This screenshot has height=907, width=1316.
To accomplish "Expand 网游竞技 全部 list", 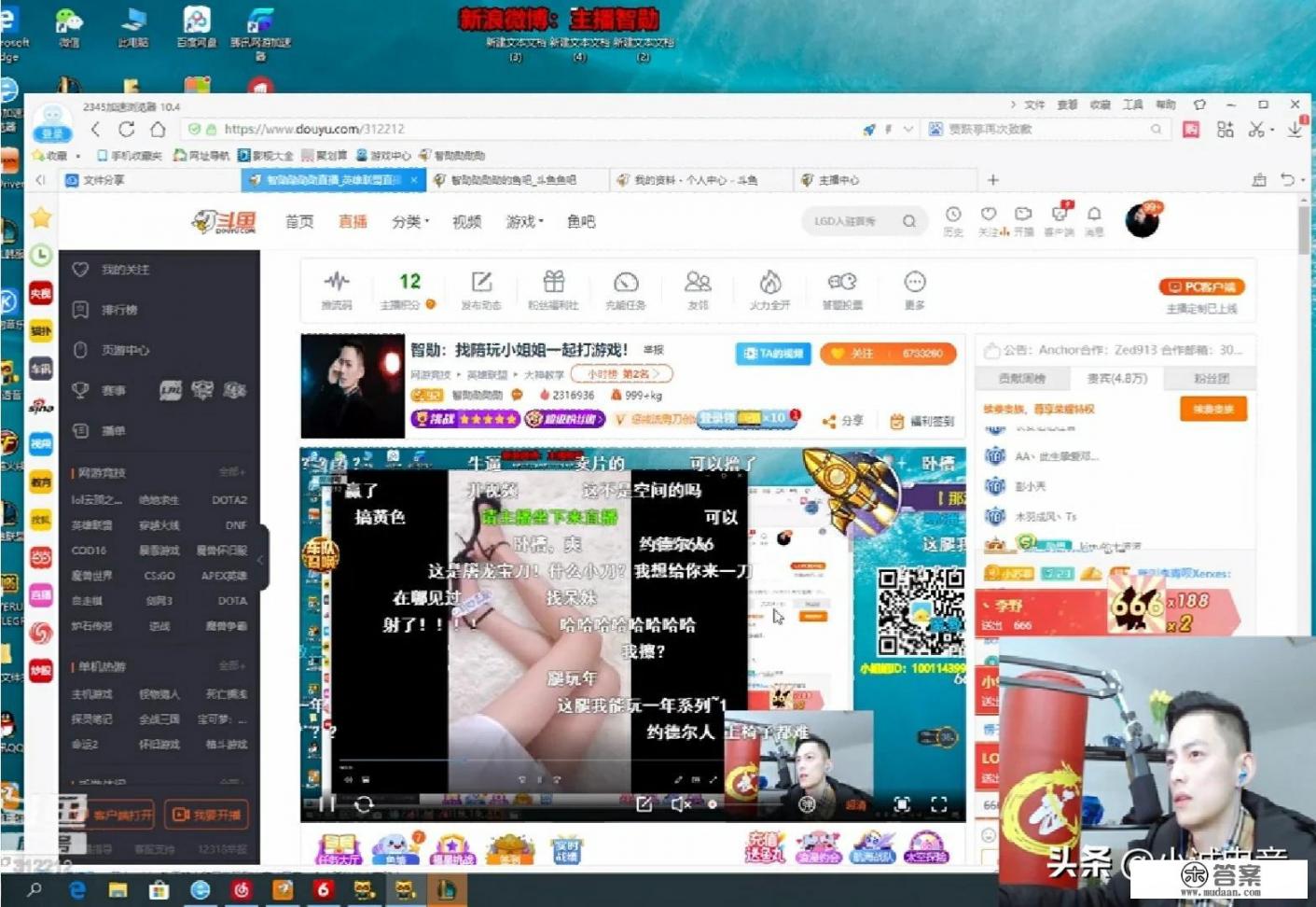I will click(x=231, y=472).
